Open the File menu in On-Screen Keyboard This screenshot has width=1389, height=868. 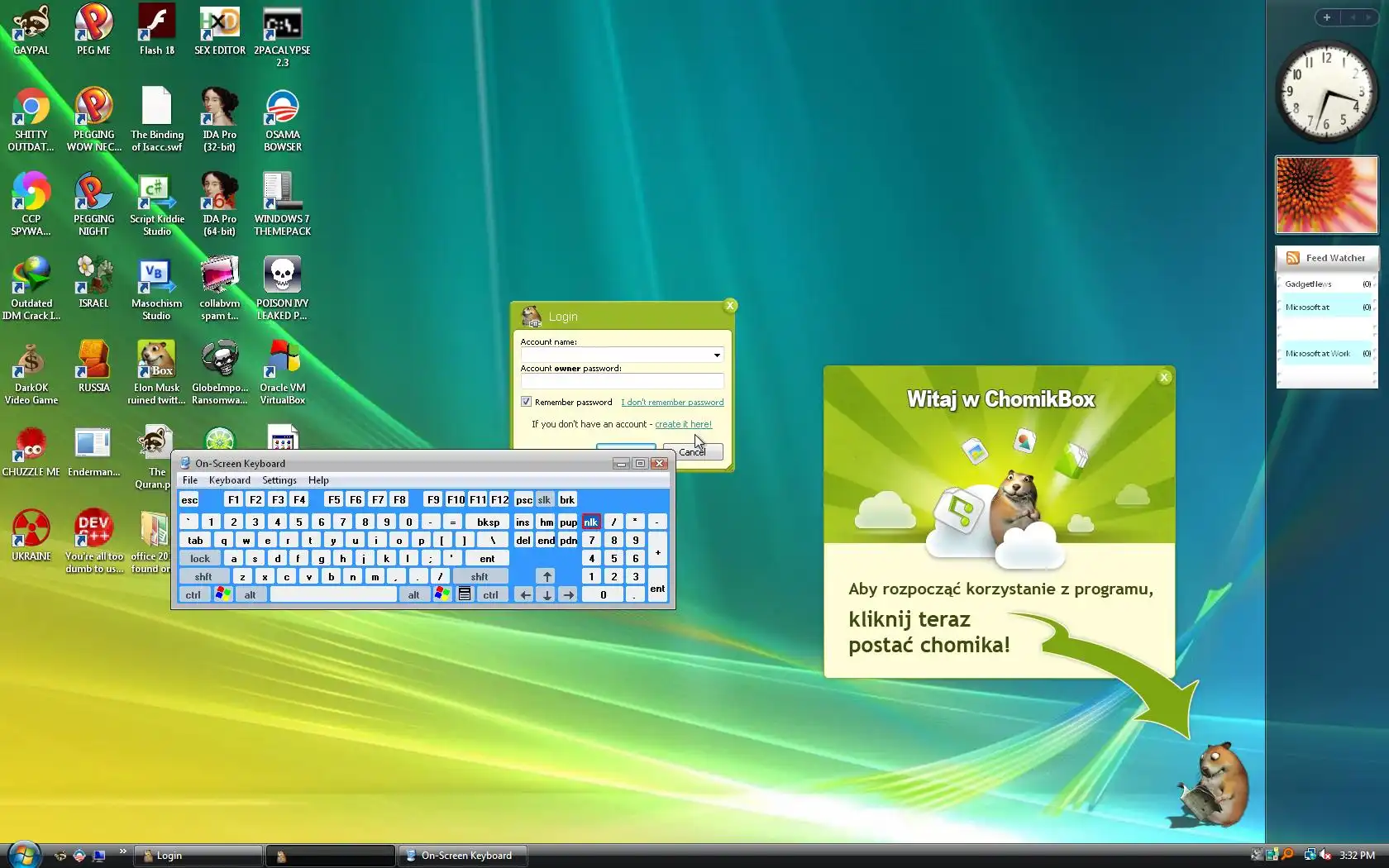tap(190, 480)
